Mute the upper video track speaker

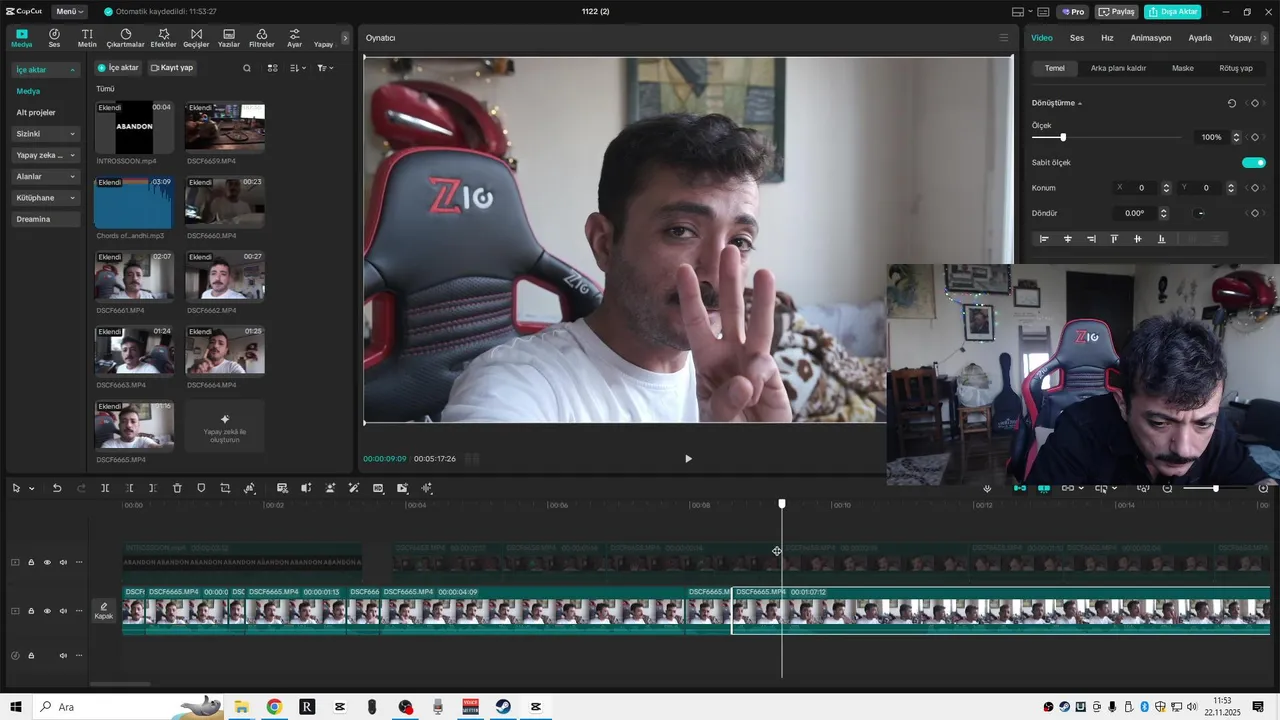coord(63,562)
